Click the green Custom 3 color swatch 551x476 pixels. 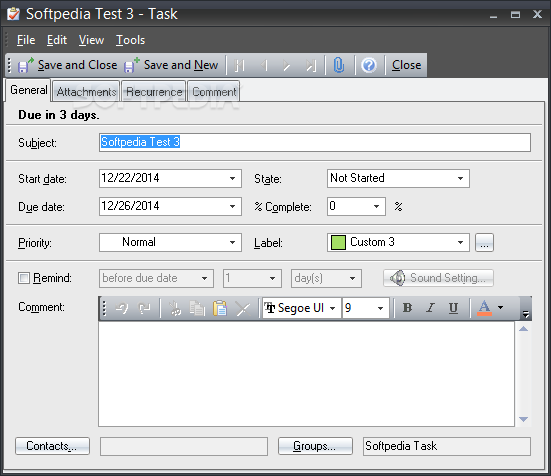click(x=338, y=243)
